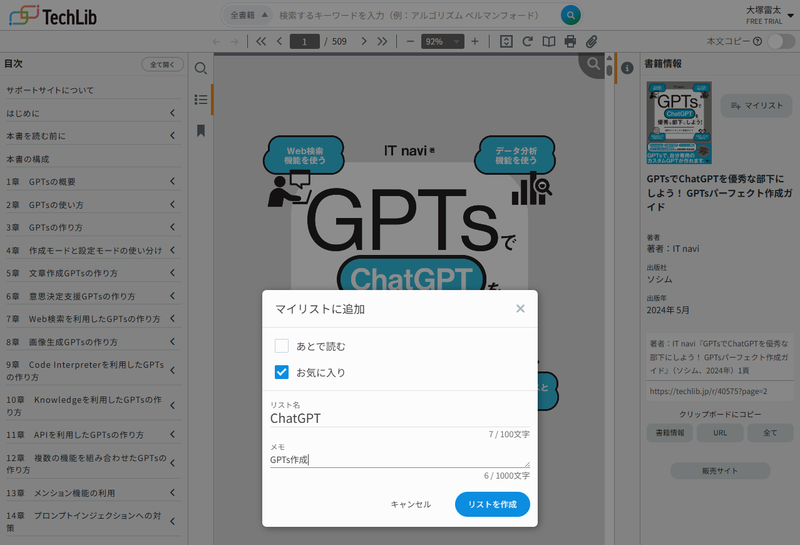Open the user account dropdown arrow
Viewport: 800px width, 545px height.
point(790,15)
